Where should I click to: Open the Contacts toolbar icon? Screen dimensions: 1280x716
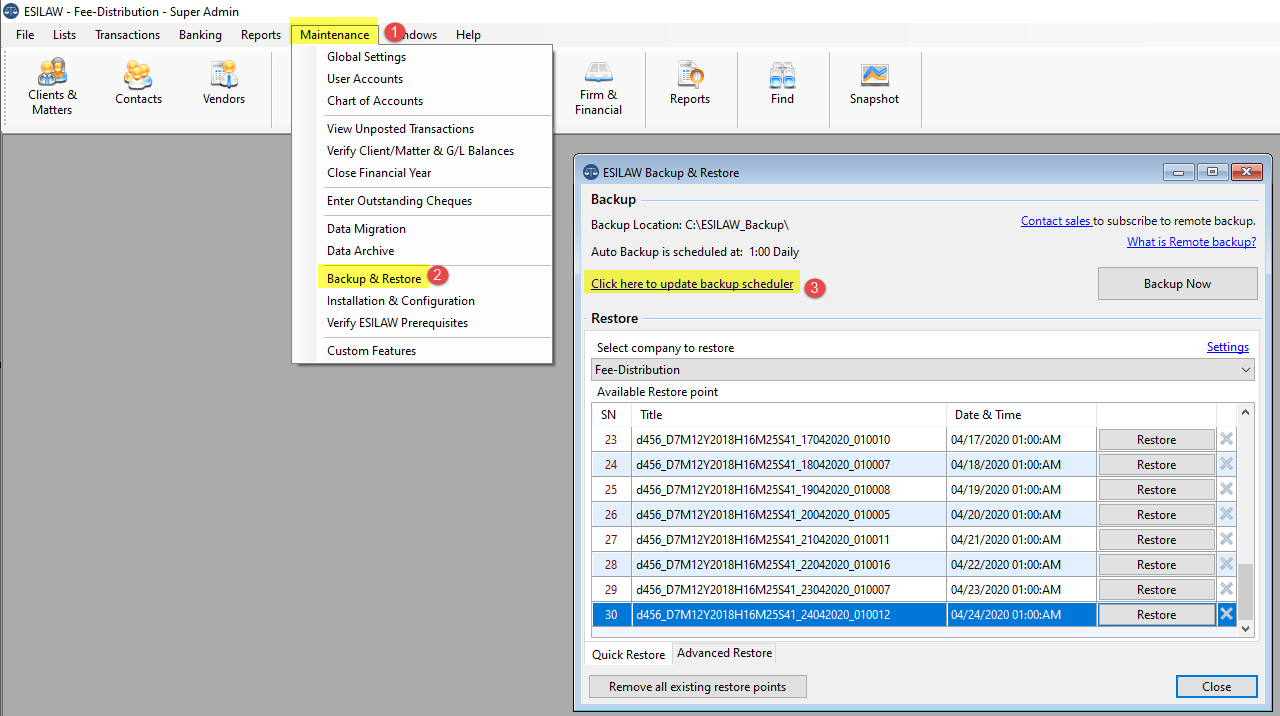coord(138,84)
